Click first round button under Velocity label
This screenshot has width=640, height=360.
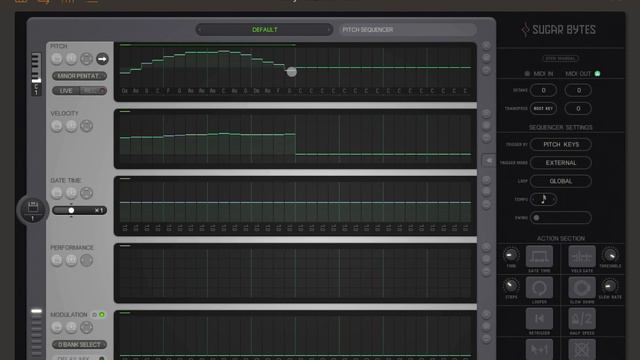(x=57, y=126)
